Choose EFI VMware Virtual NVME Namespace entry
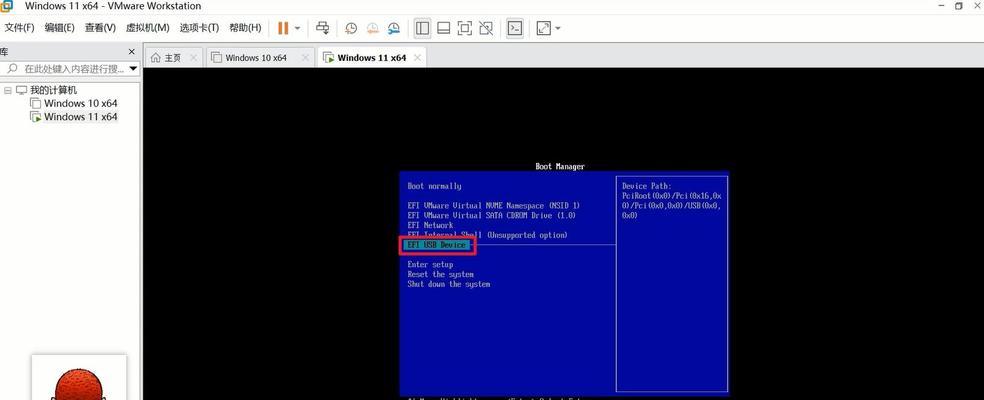This screenshot has width=984, height=400. [x=493, y=205]
